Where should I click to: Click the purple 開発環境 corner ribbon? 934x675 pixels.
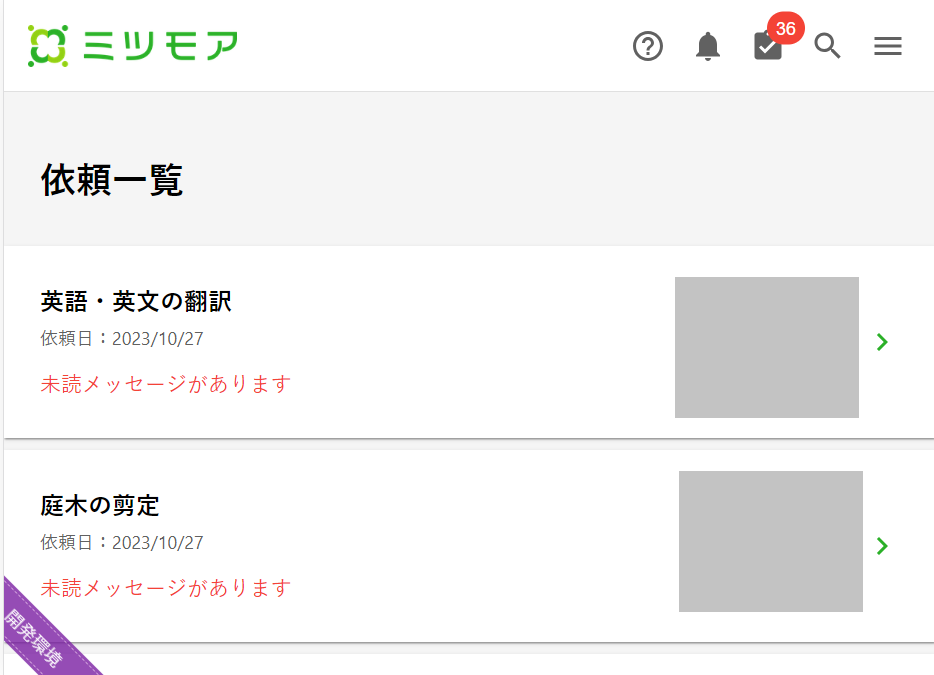tap(35, 638)
